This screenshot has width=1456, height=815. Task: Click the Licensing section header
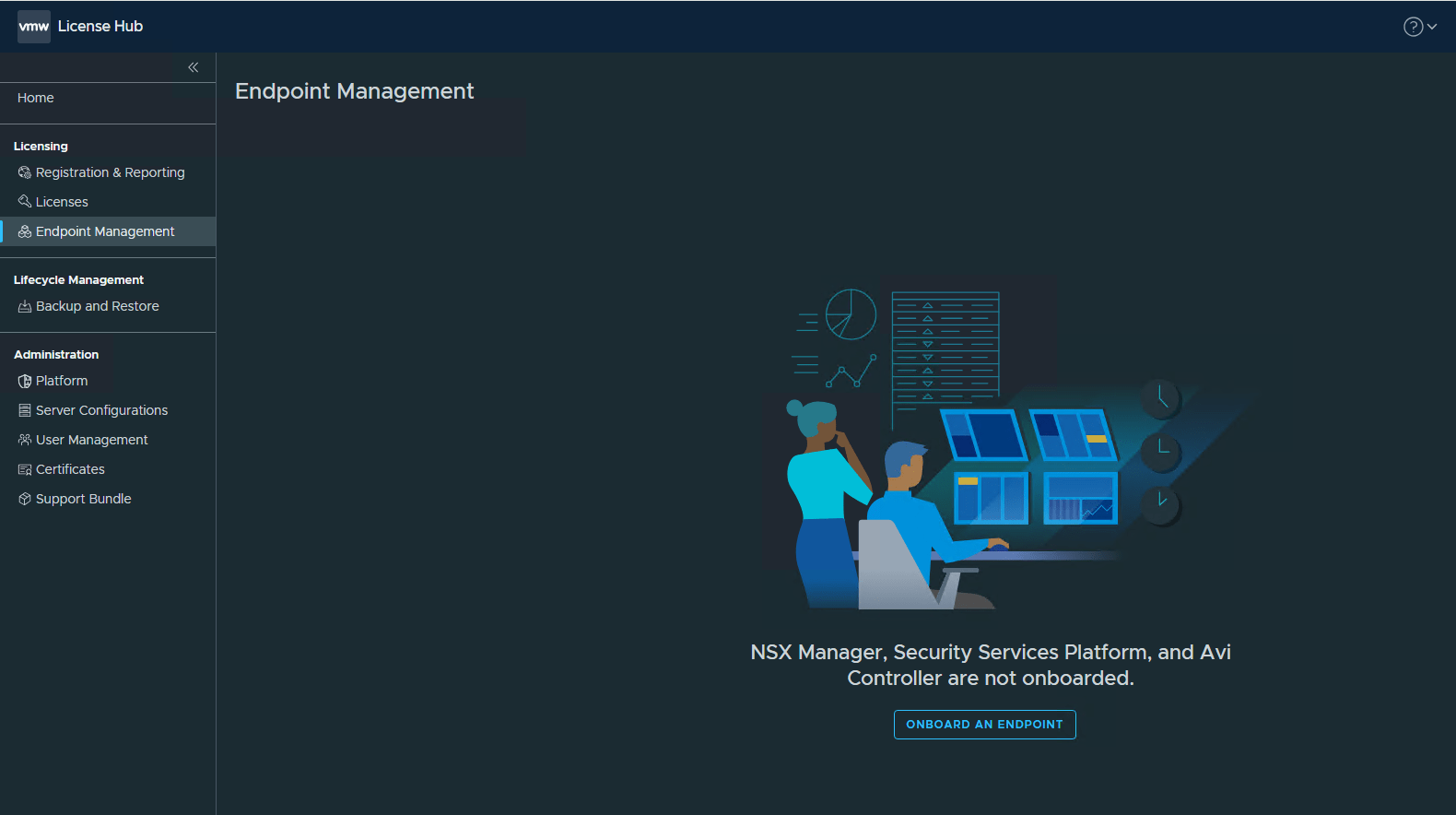click(41, 146)
